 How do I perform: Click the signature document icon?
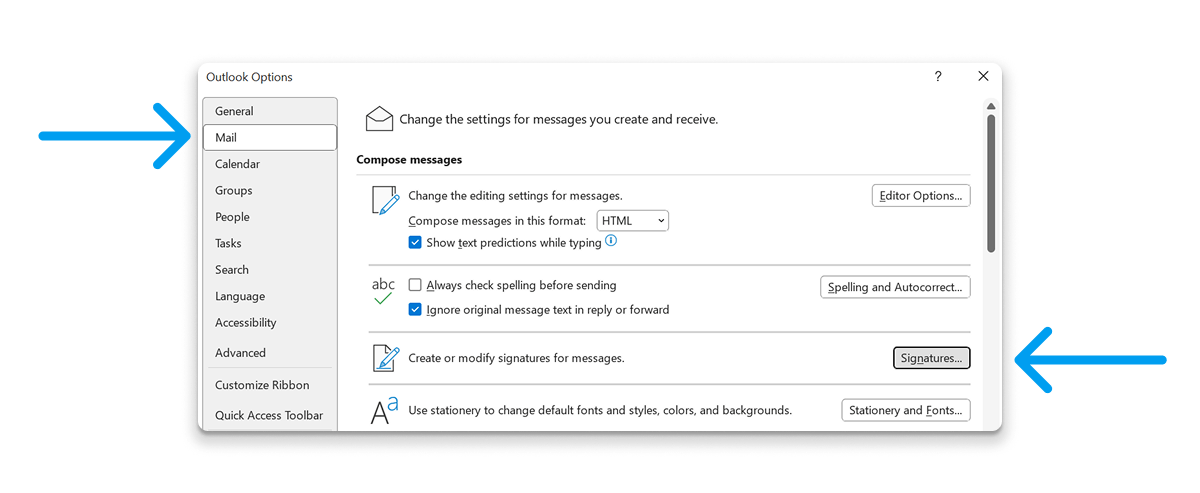(x=385, y=358)
